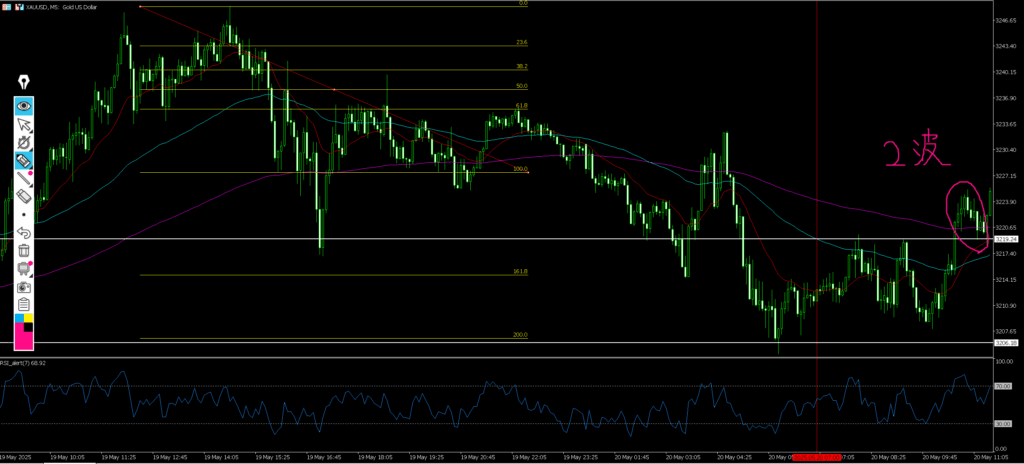Screen dimensions: 1024x464
Task: Click the trash can to clear drawings
Action: click(x=24, y=250)
